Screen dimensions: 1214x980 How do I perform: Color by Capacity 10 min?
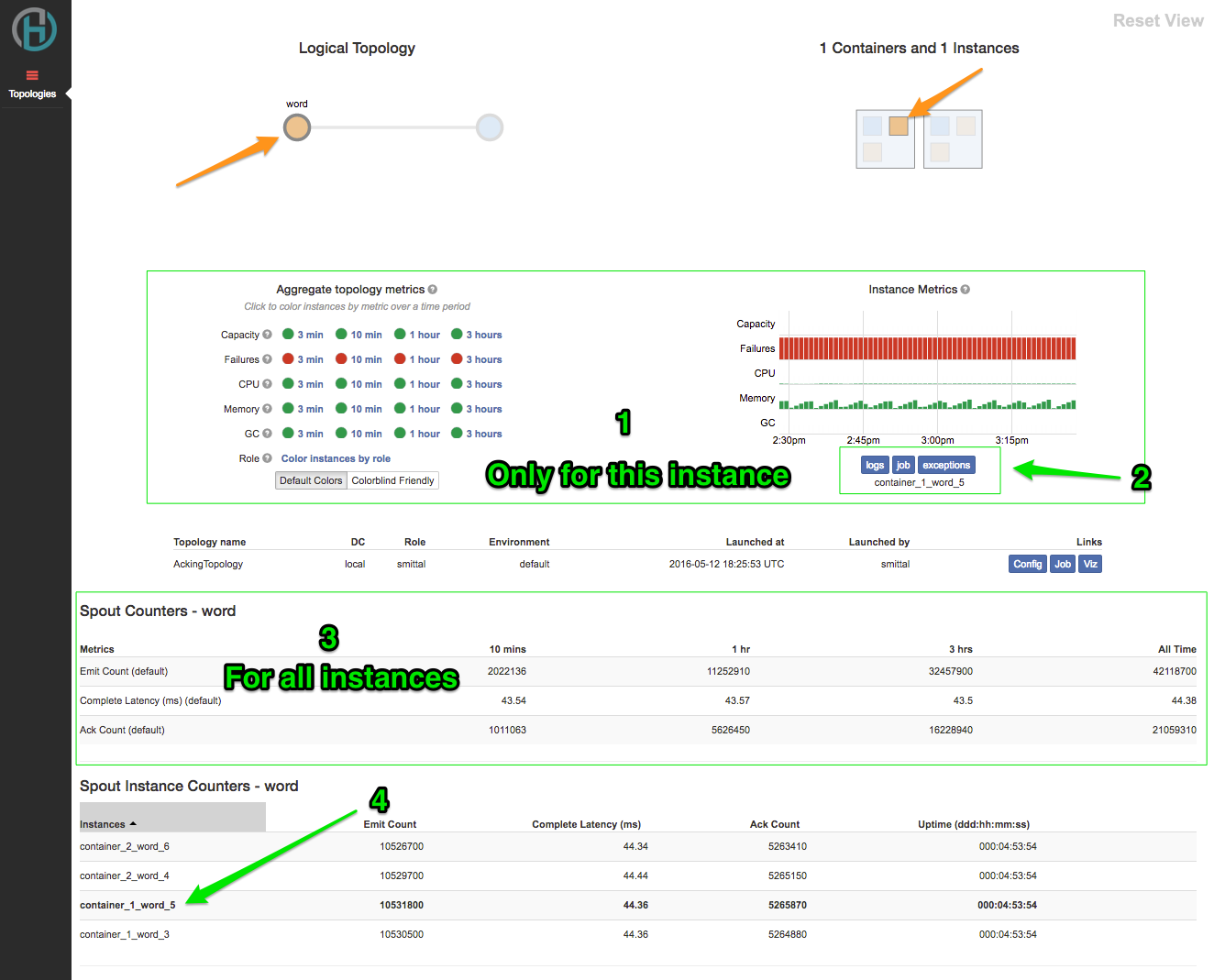click(x=359, y=335)
